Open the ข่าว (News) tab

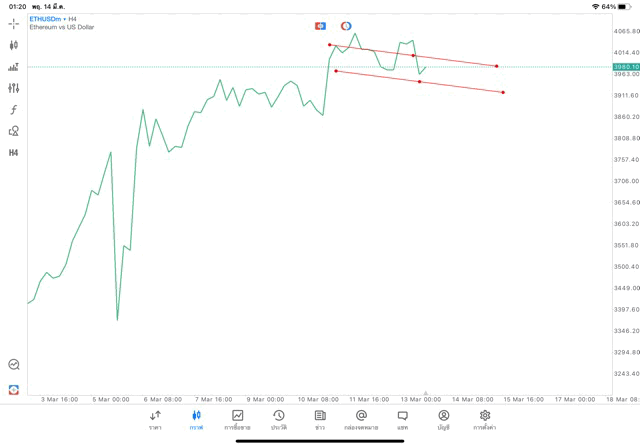point(320,419)
